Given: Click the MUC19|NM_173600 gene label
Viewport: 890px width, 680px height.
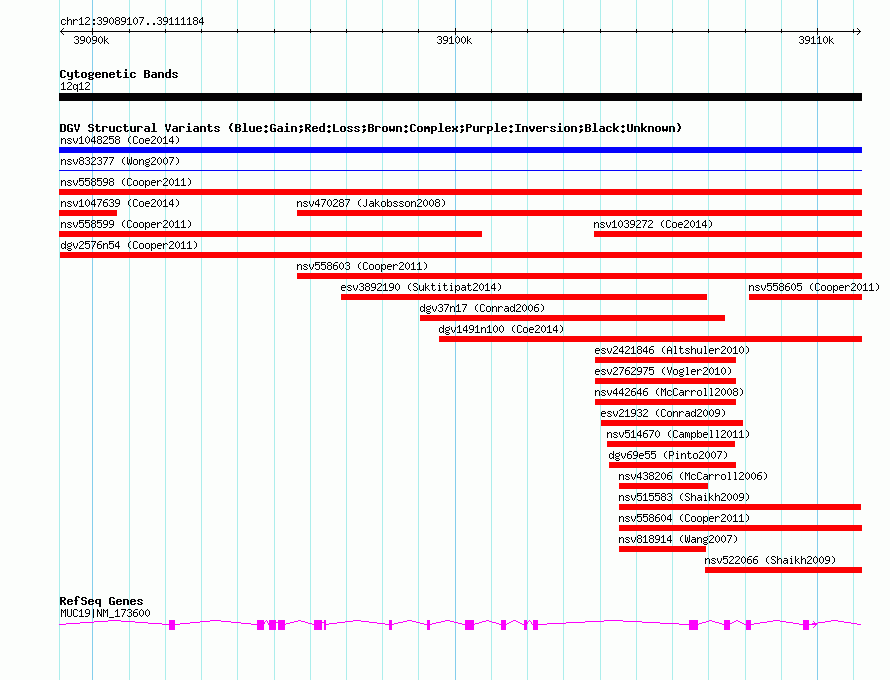Looking at the screenshot, I should 105,613.
